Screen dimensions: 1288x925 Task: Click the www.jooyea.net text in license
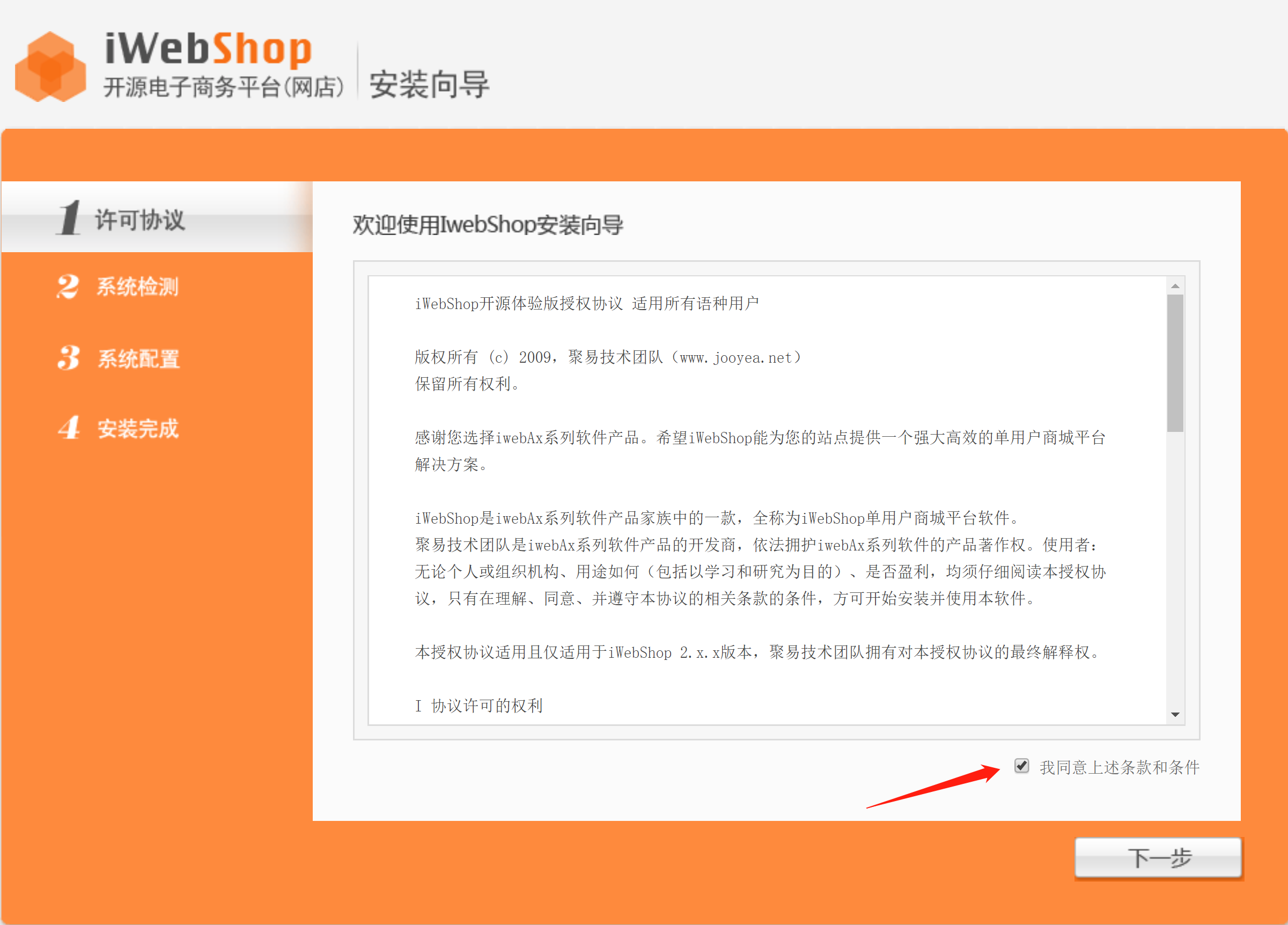click(x=735, y=358)
